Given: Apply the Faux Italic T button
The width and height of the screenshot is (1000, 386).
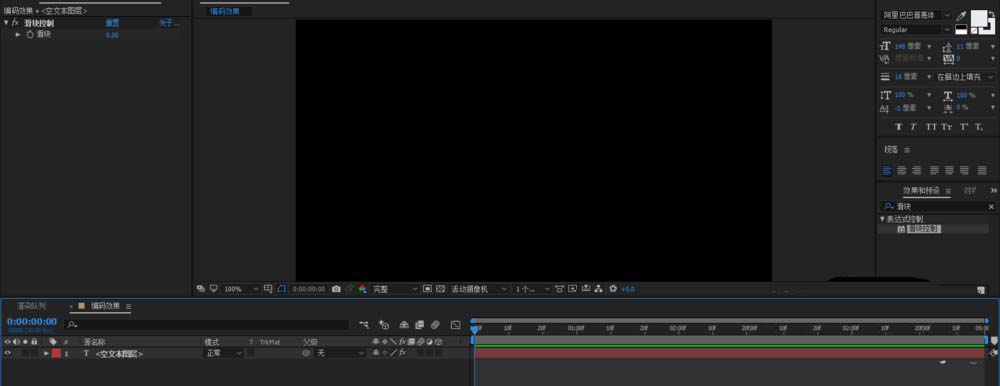Looking at the screenshot, I should 913,127.
